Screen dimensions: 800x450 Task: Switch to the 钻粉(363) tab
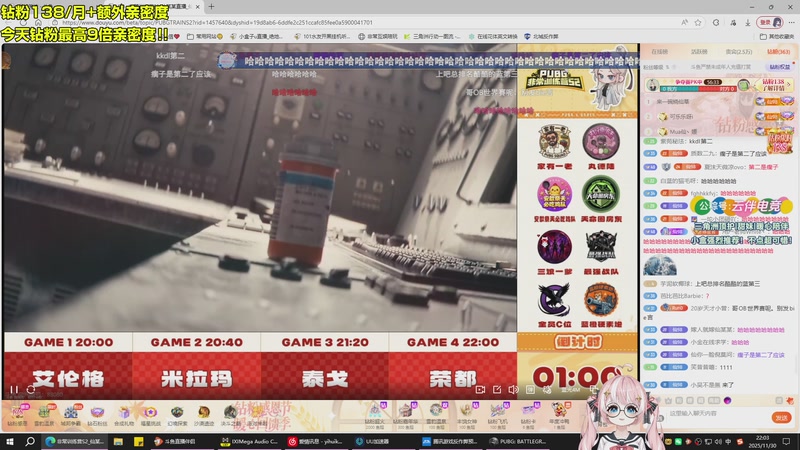[779, 52]
